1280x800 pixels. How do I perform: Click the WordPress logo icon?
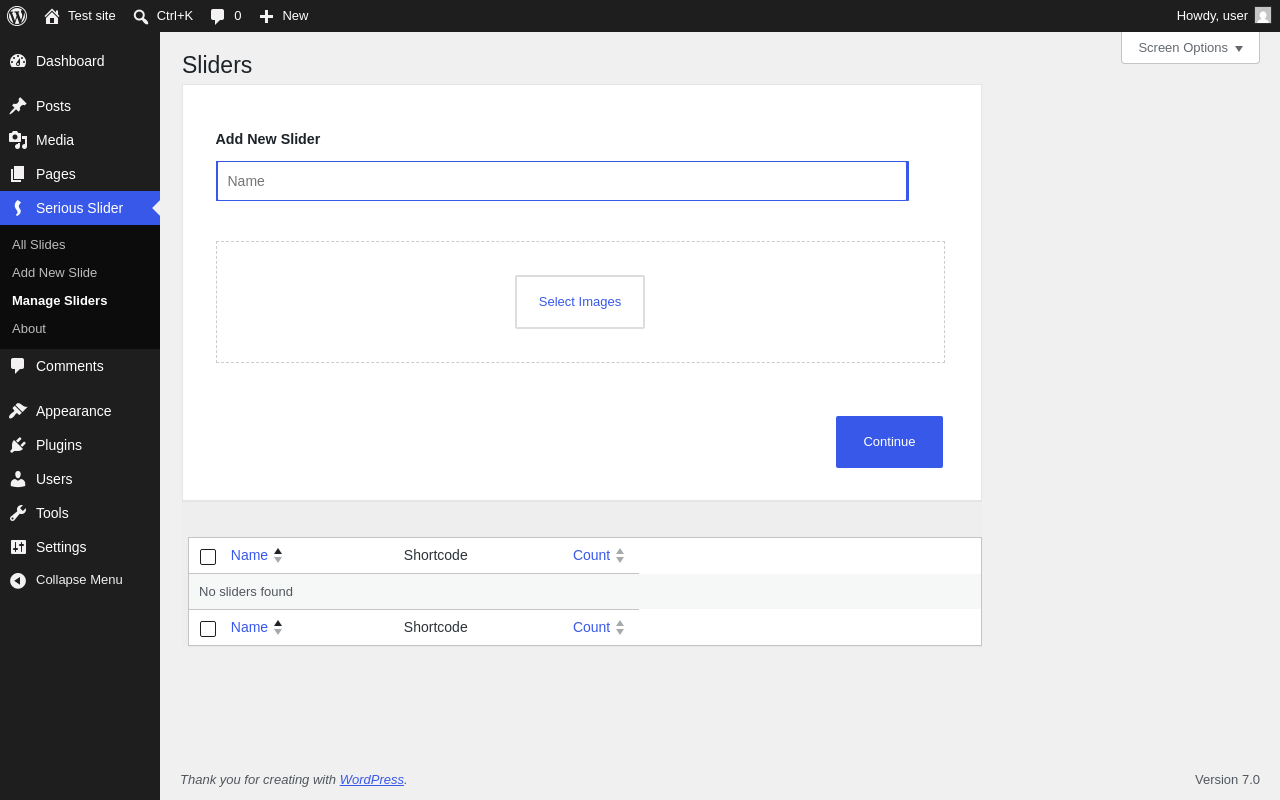[17, 16]
